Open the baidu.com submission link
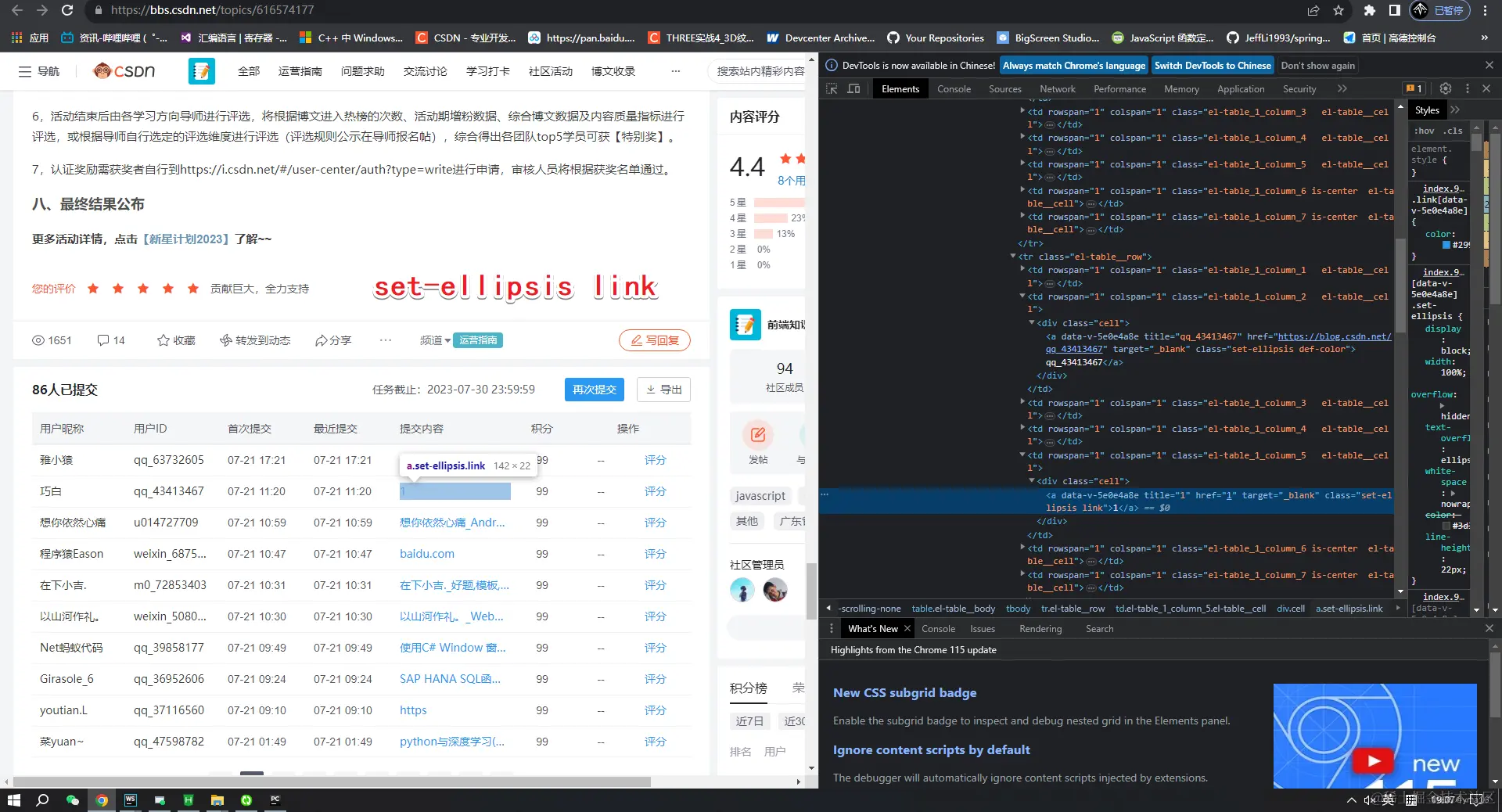The image size is (1502, 812). [x=426, y=553]
